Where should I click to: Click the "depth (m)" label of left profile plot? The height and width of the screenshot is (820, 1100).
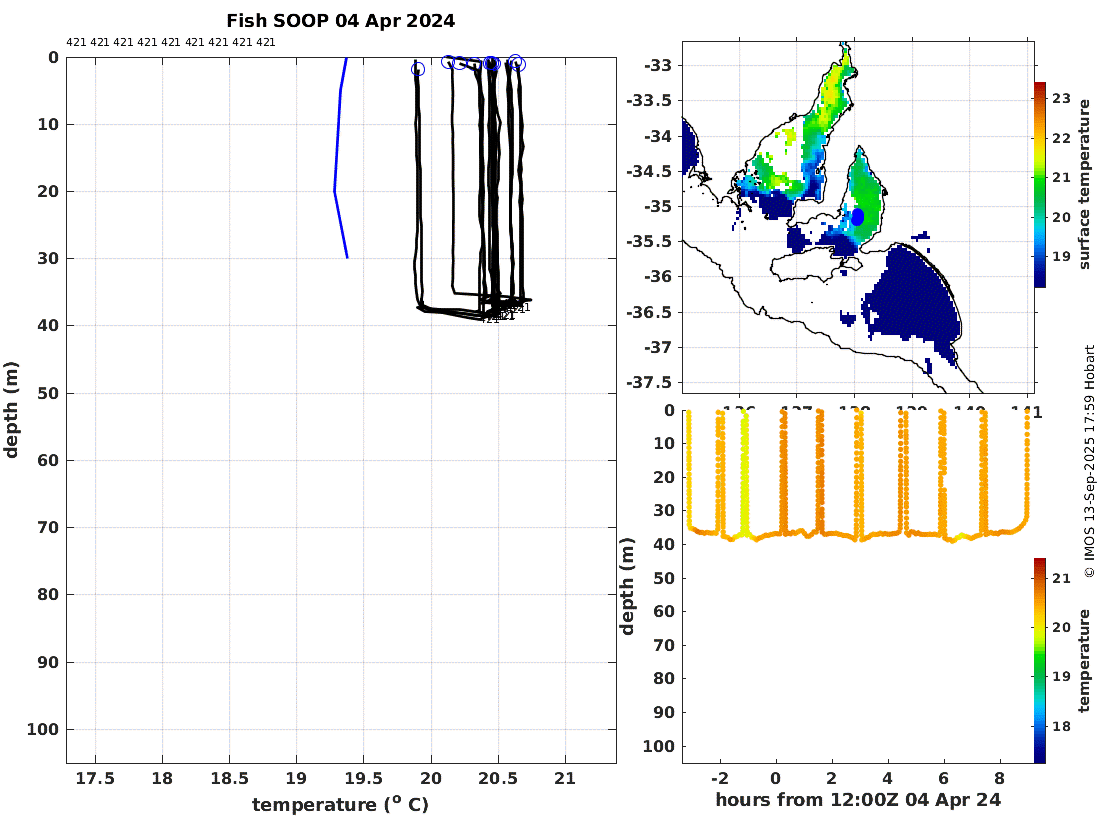(11, 410)
